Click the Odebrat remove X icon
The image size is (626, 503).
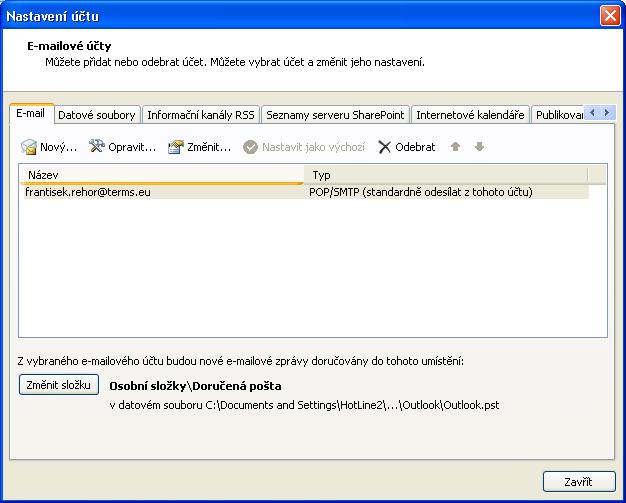(384, 147)
